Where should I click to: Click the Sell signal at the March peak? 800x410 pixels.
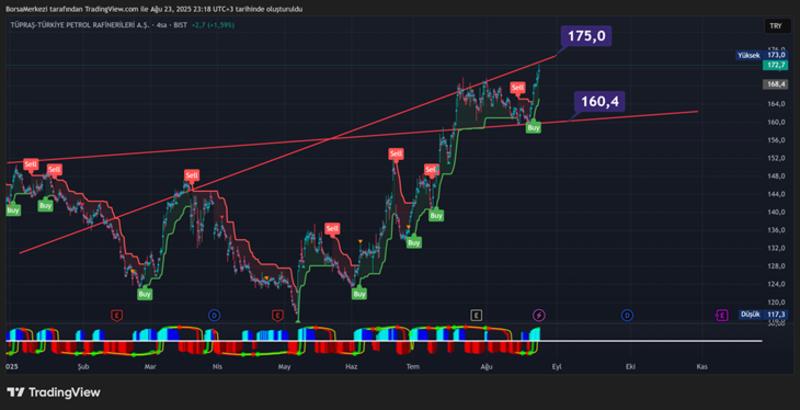click(x=191, y=175)
